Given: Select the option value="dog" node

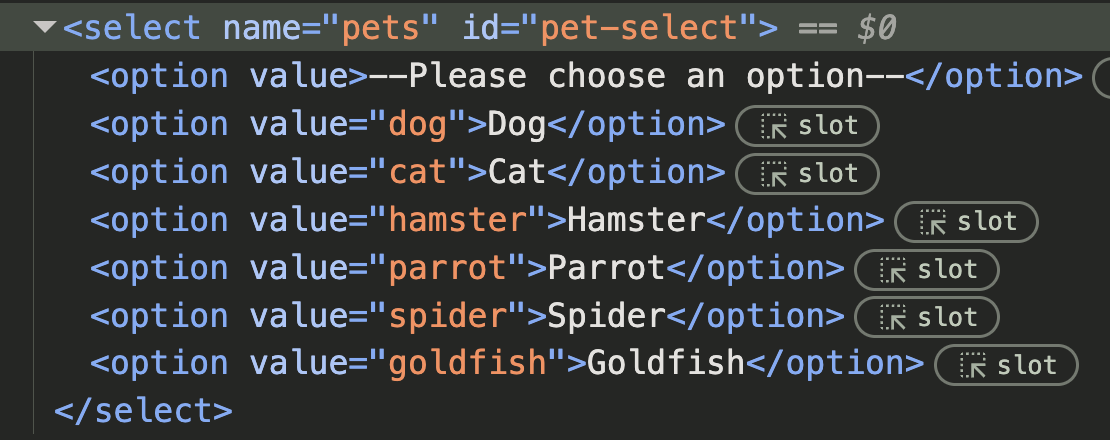Looking at the screenshot, I should [408, 125].
